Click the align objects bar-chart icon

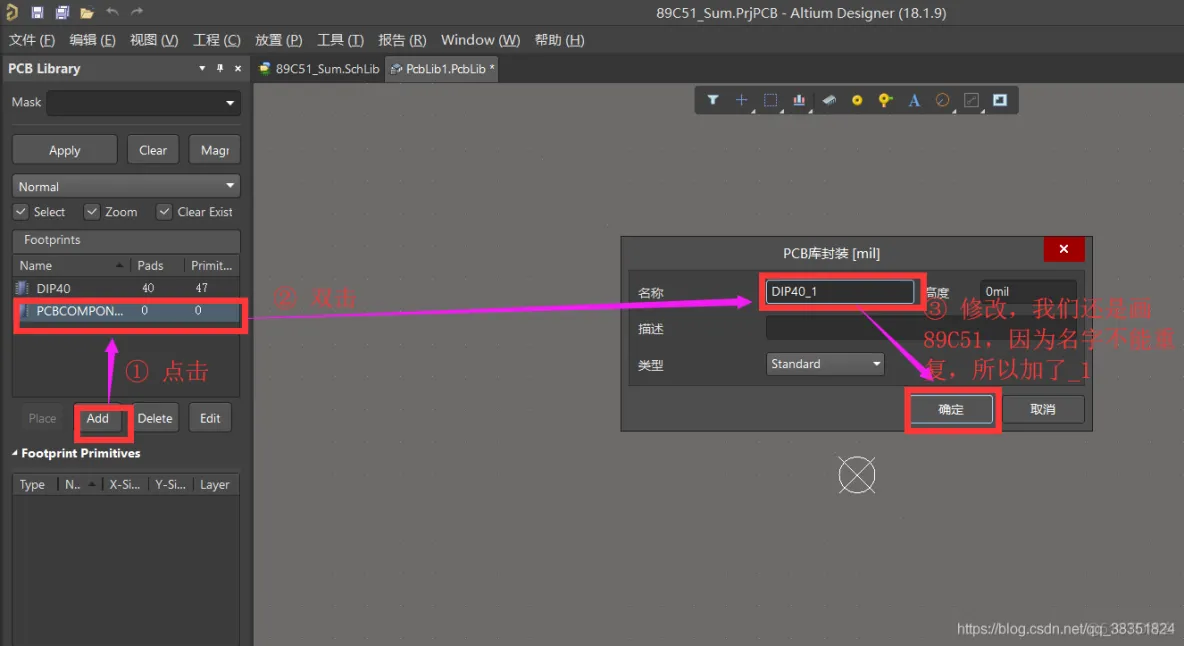[x=799, y=100]
